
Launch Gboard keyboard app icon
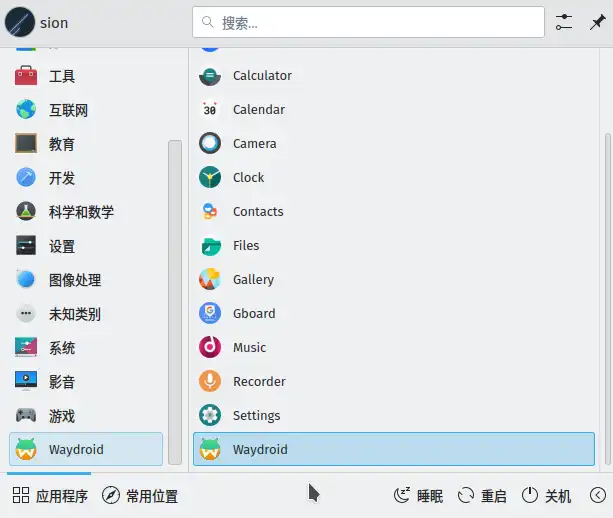[x=210, y=314]
